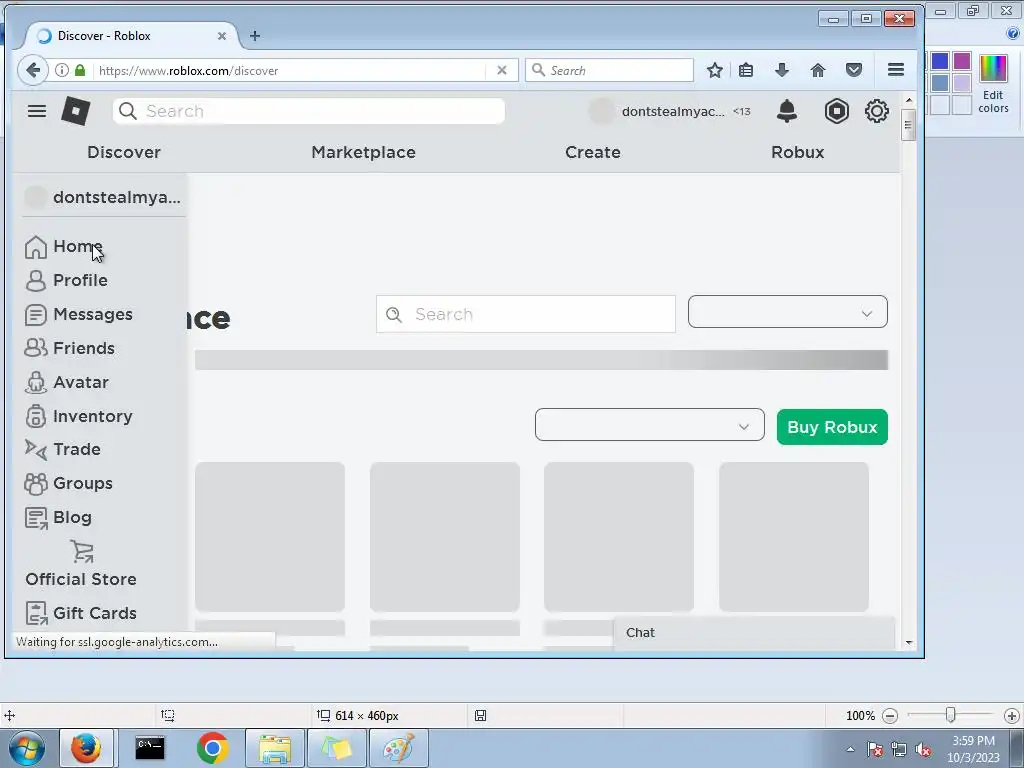
Task: Click the green padlock security icon
Action: pyautogui.click(x=80, y=70)
